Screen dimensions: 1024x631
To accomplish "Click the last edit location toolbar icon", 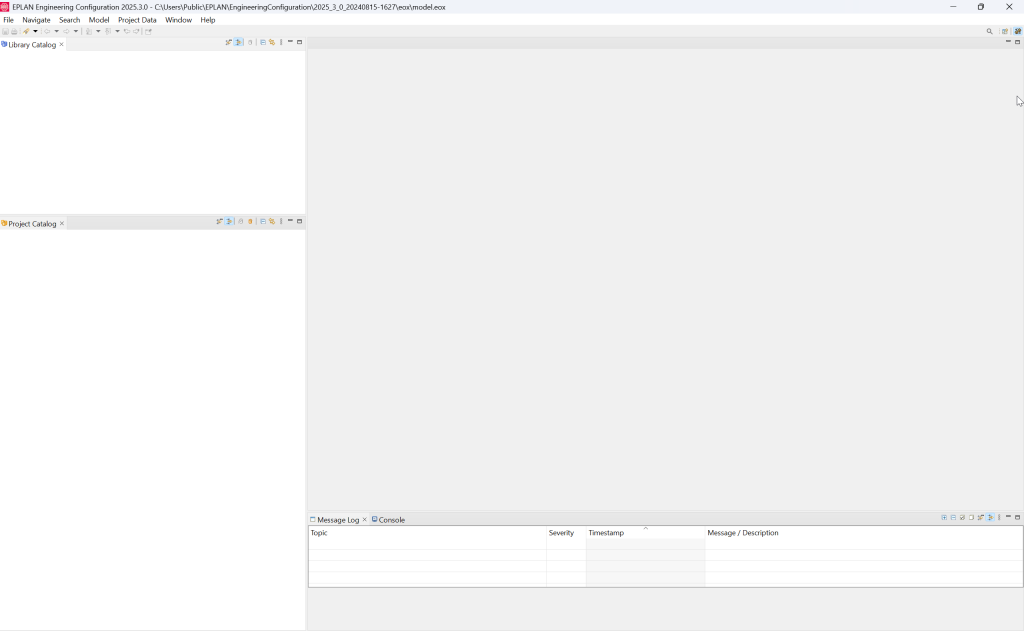I will pos(148,31).
